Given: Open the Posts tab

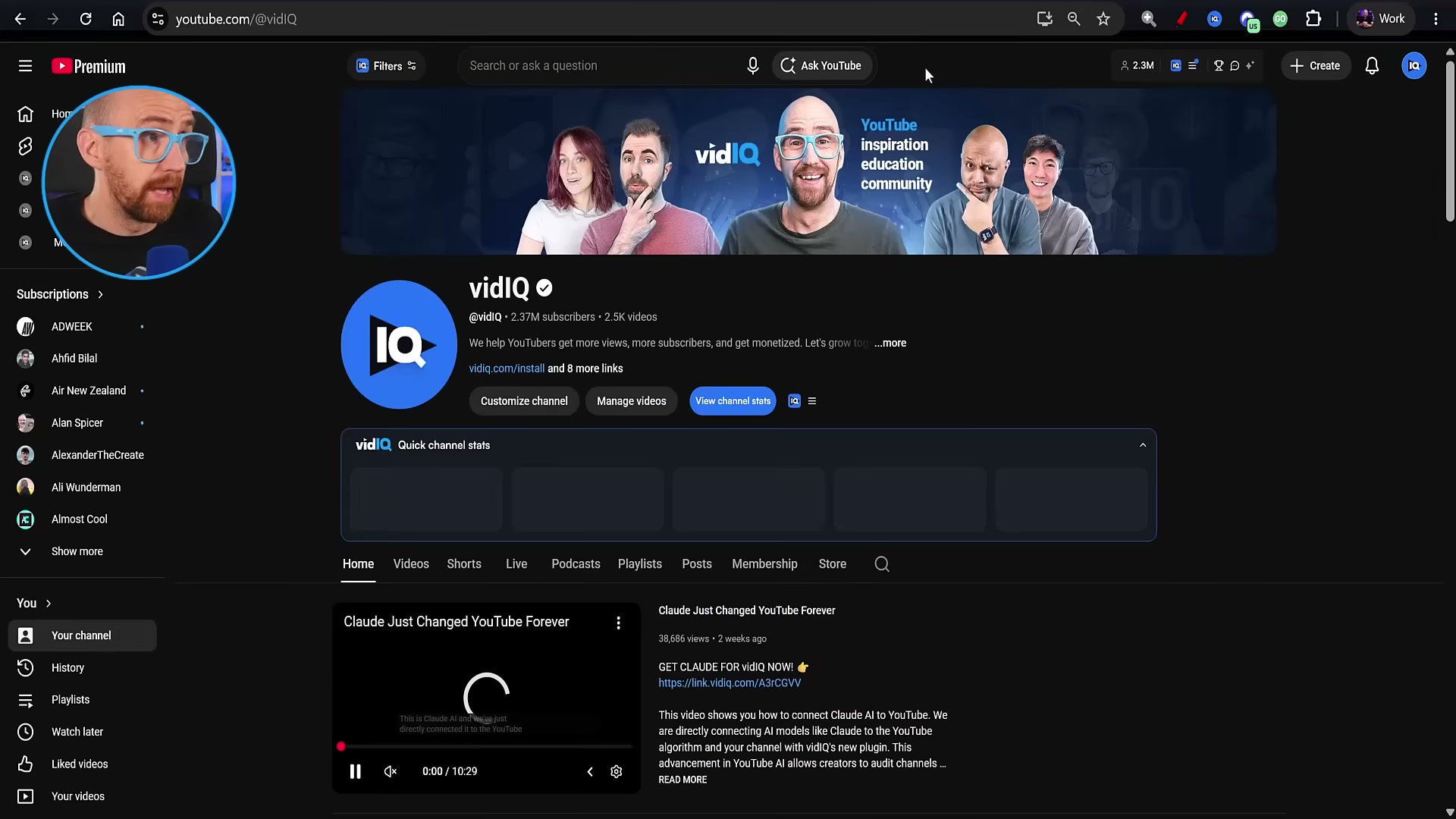Looking at the screenshot, I should pyautogui.click(x=696, y=564).
